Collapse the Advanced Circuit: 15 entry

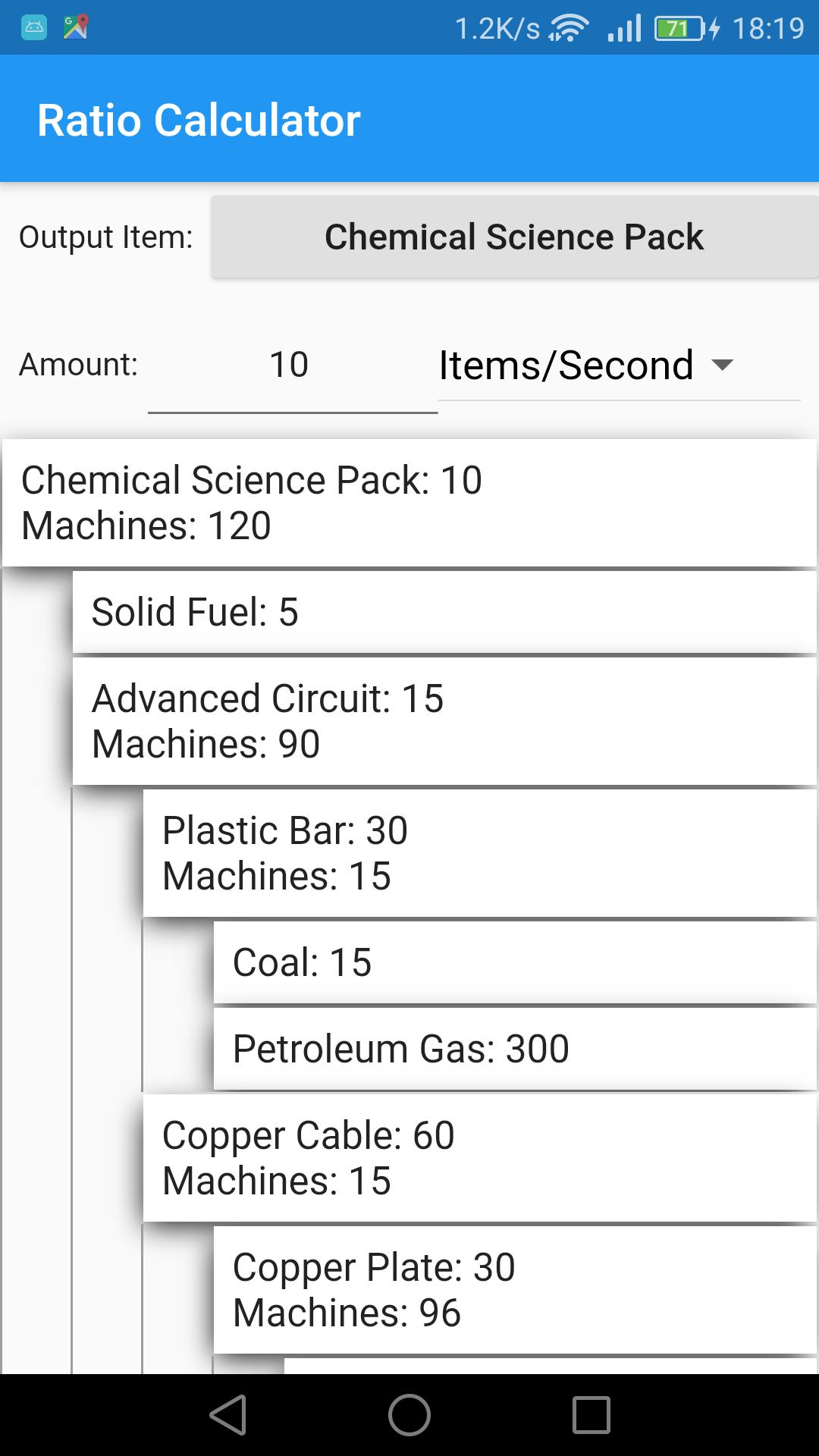[x=444, y=721]
